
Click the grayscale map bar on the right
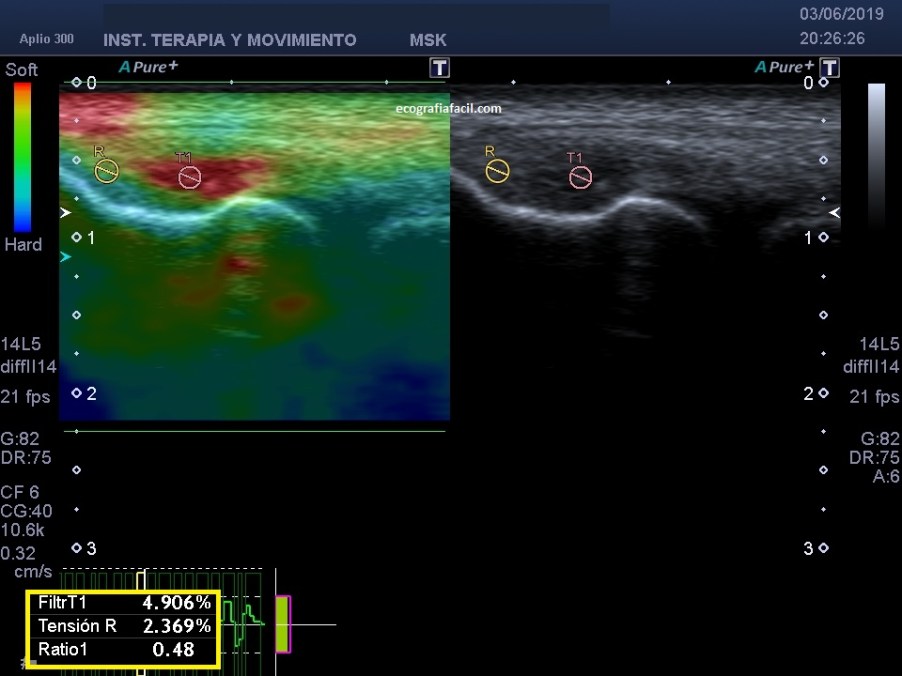point(876,155)
